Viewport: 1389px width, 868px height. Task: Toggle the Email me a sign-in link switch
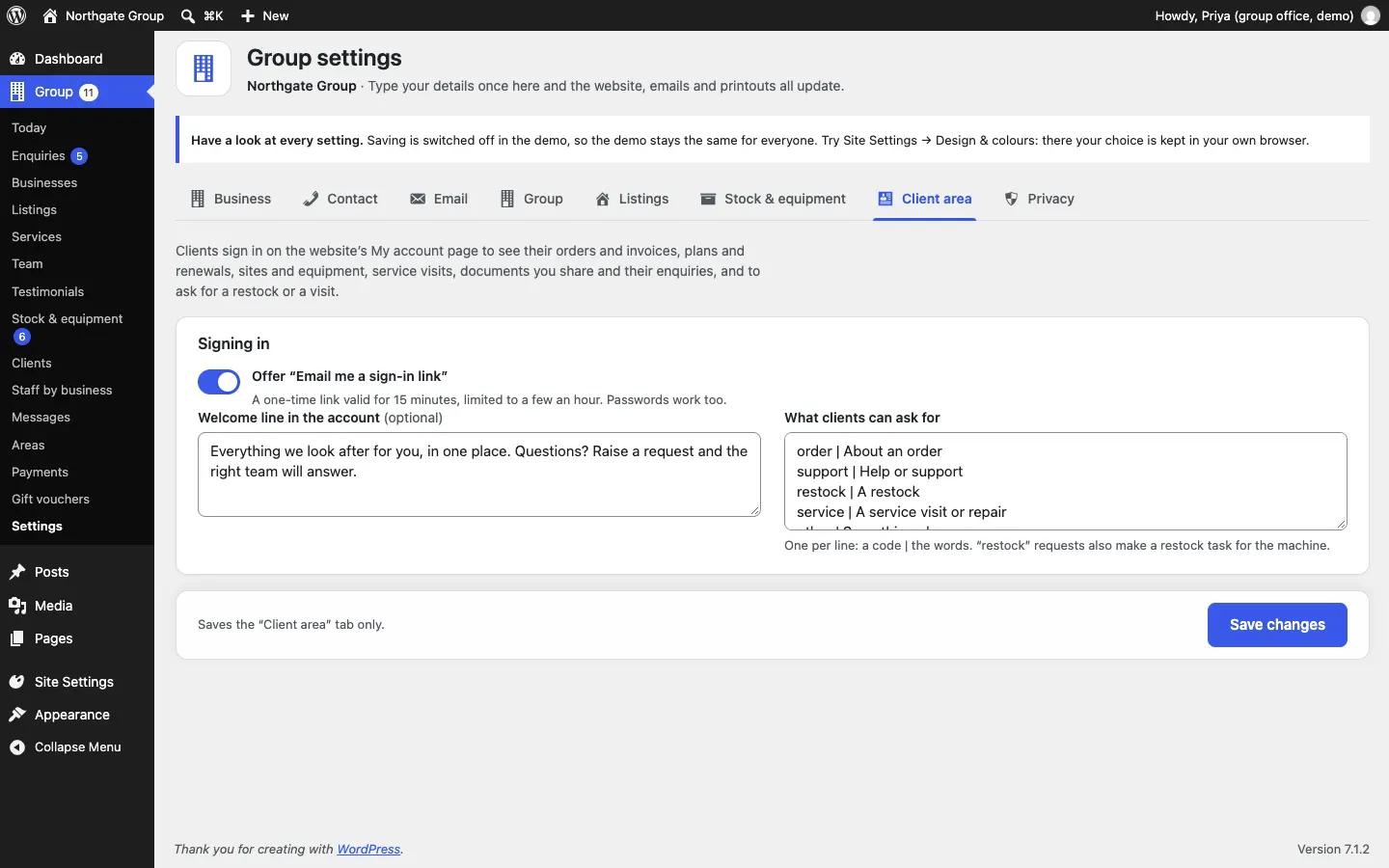click(x=219, y=382)
